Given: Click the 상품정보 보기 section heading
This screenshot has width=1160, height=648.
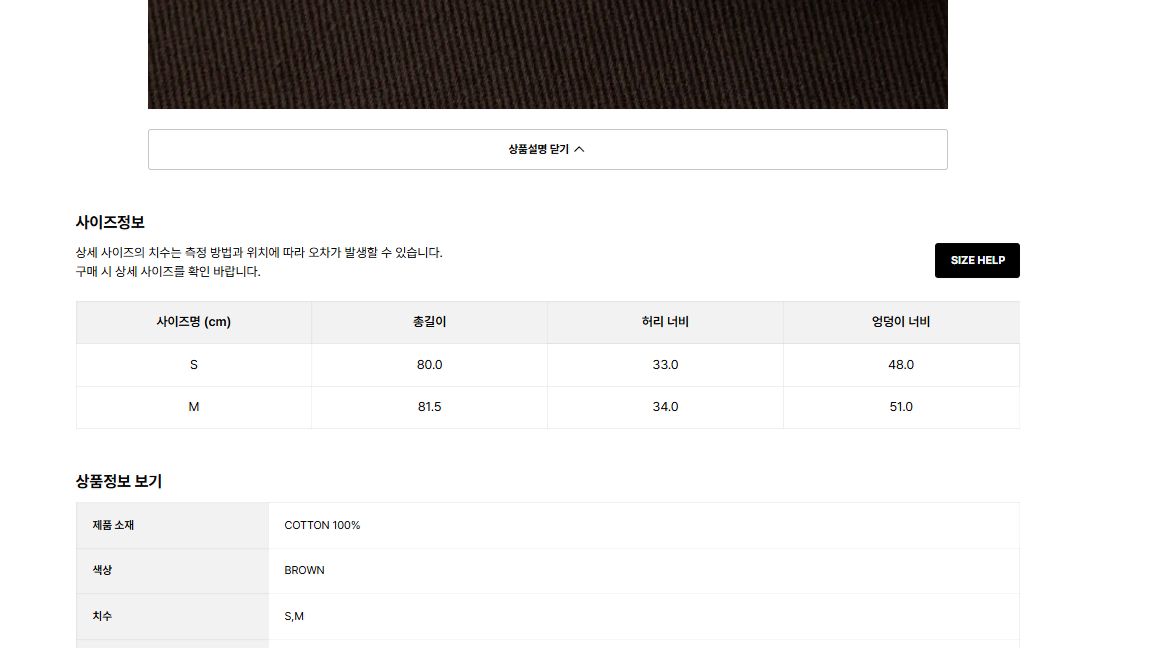Looking at the screenshot, I should click(x=119, y=481).
